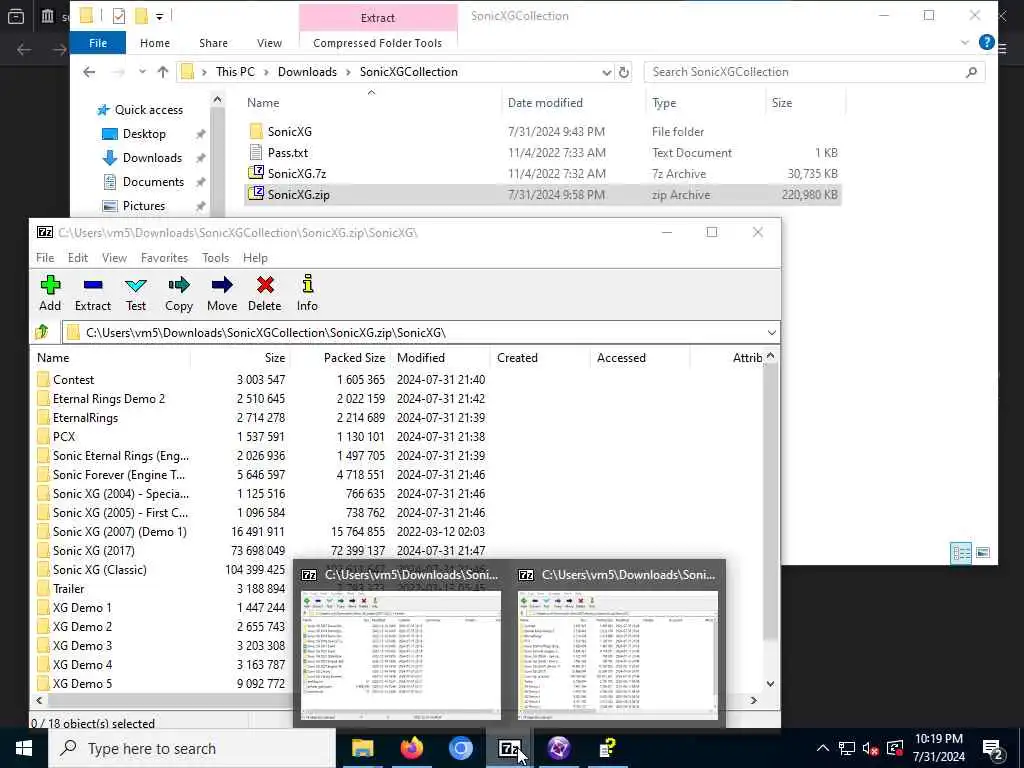Viewport: 1024px width, 768px height.
Task: Open the 7-Zip Favorites menu
Action: 164,258
